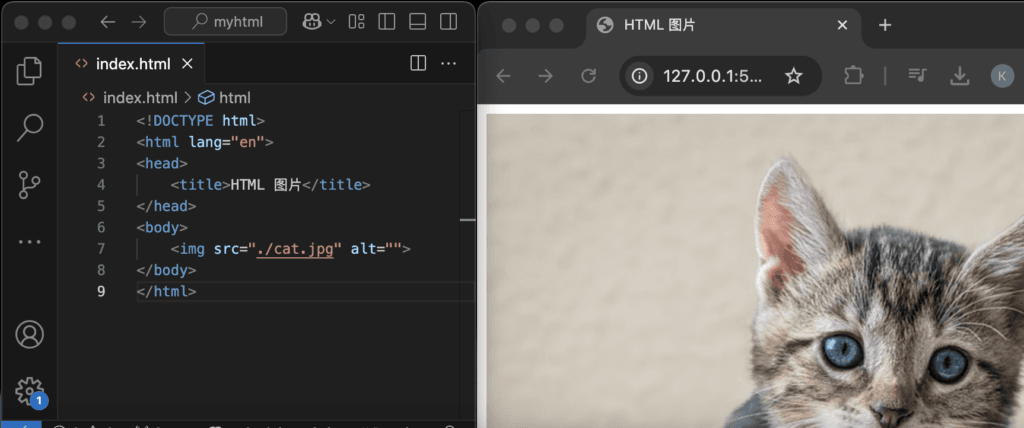This screenshot has height=428, width=1024.
Task: Go back in the browser
Action: (x=503, y=76)
